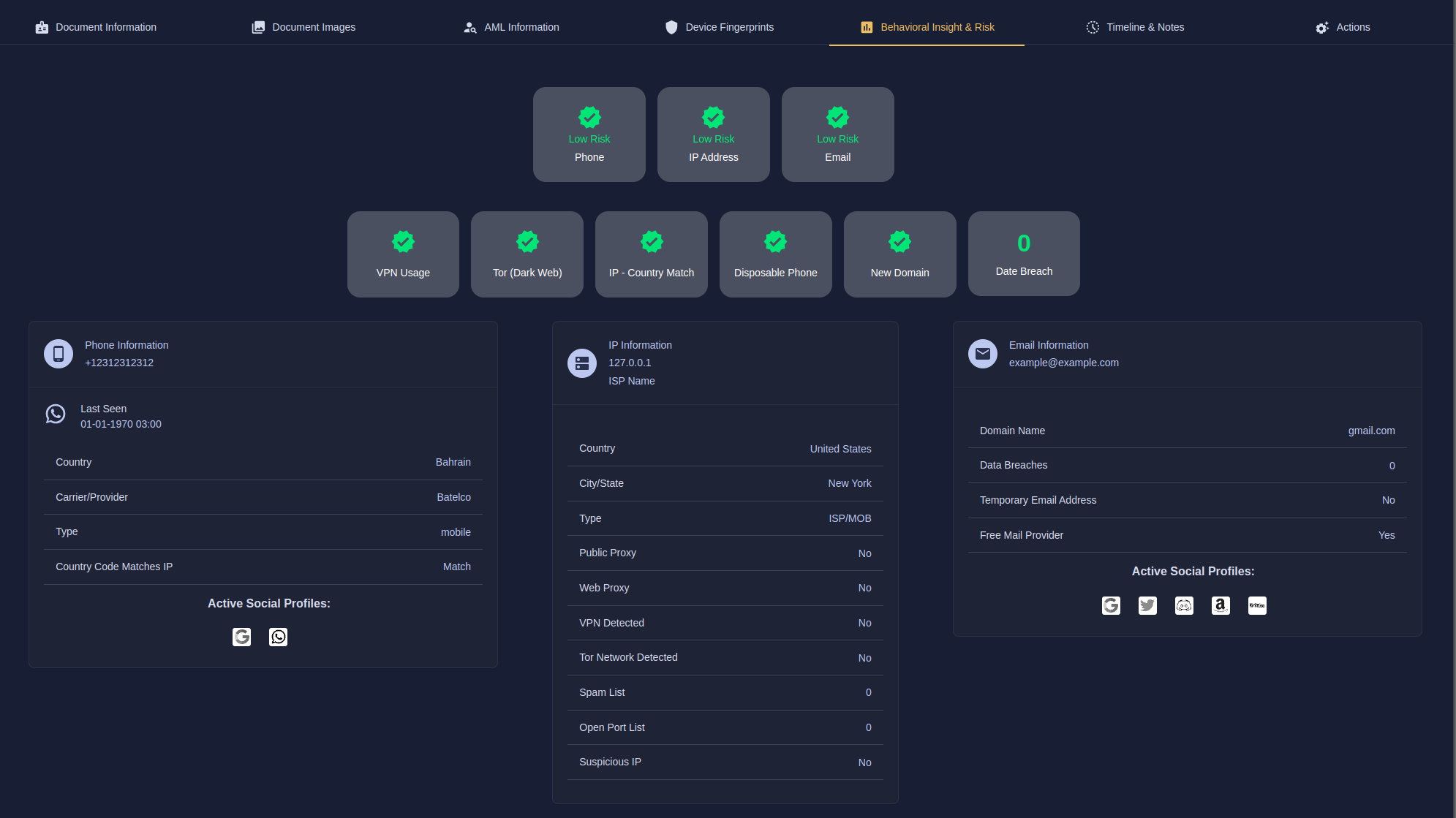Click the WhatsApp Last Seen icon
This screenshot has height=818, width=1456.
(x=56, y=414)
